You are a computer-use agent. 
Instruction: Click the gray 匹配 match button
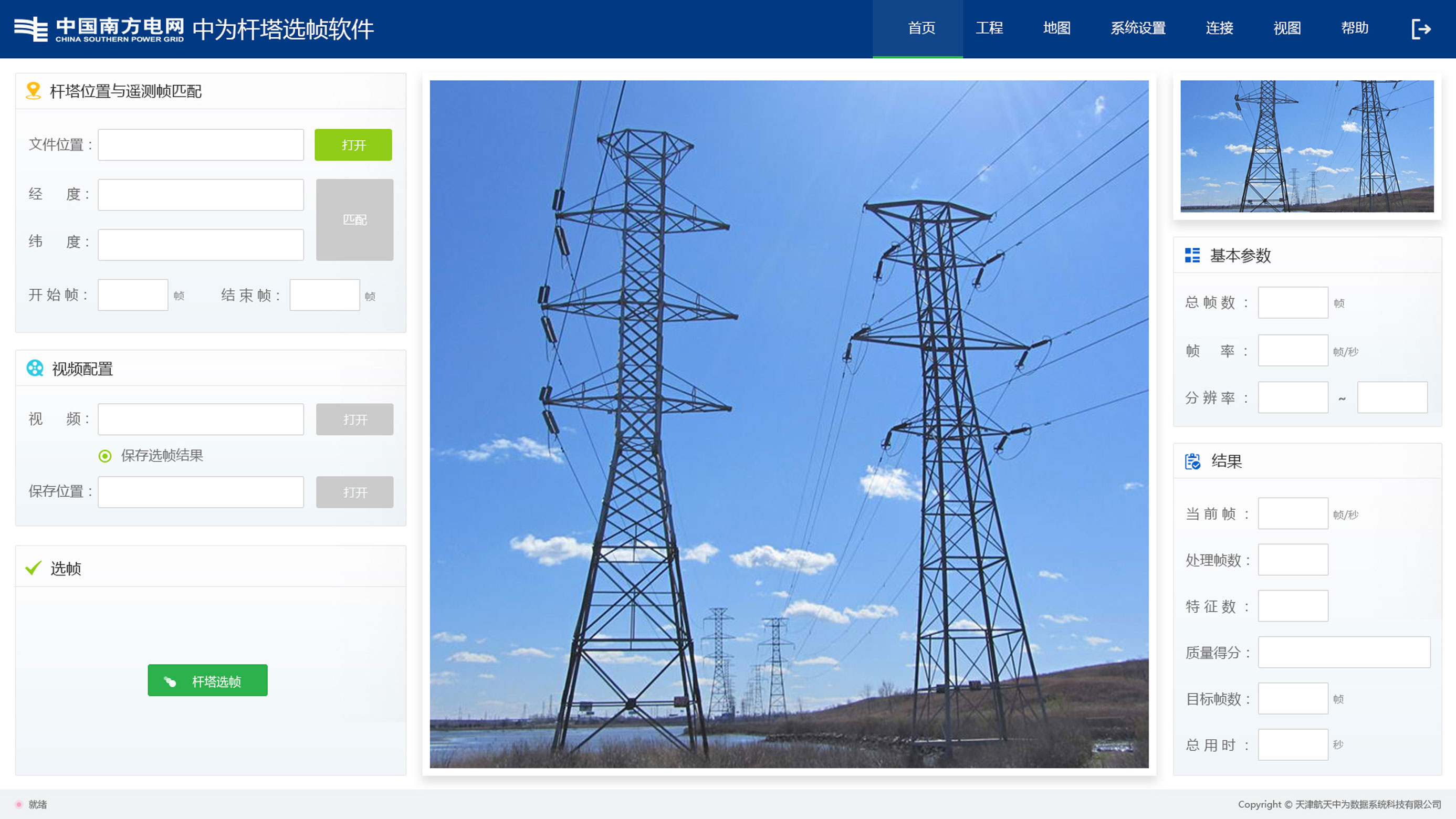354,219
